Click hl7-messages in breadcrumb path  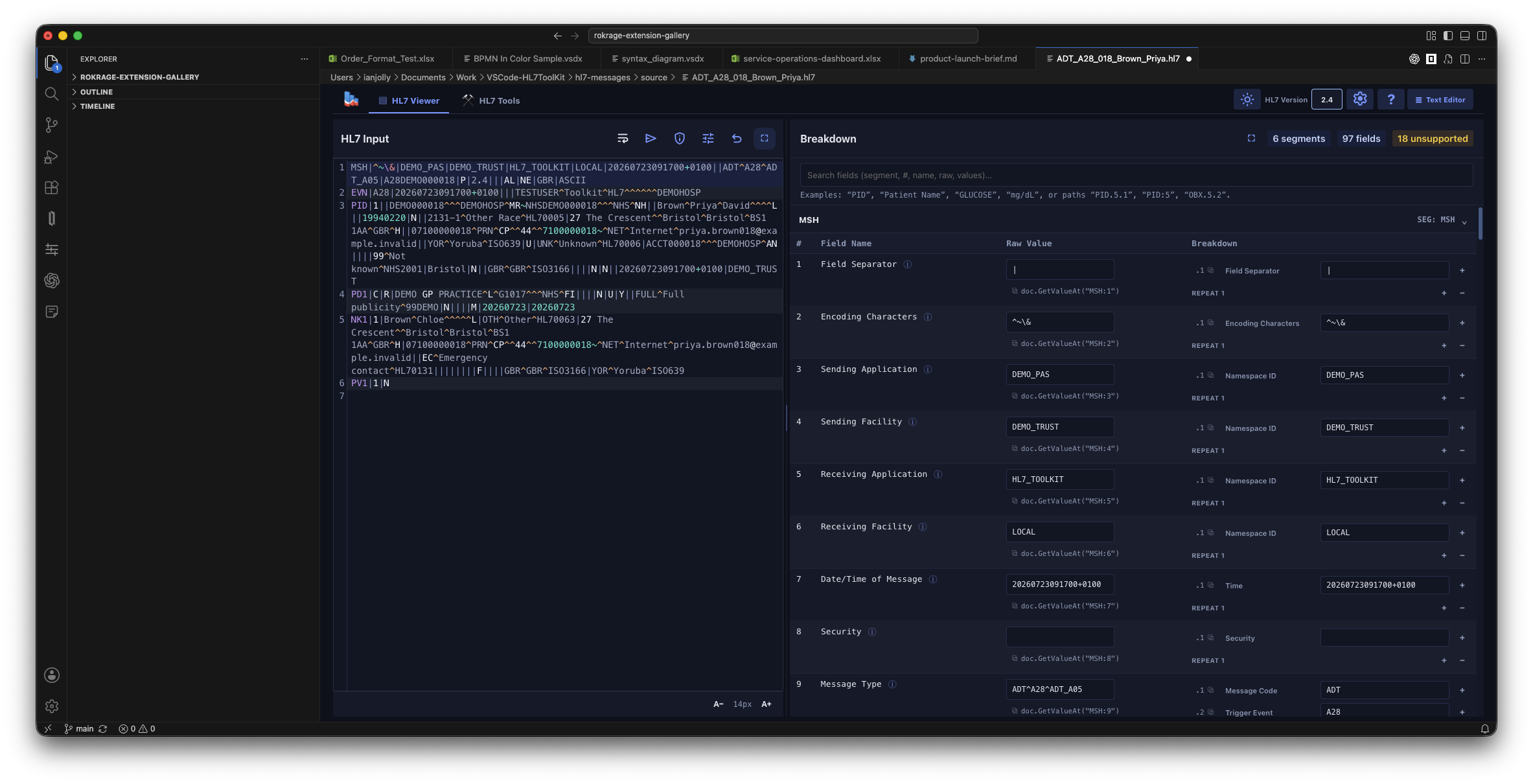coord(603,78)
